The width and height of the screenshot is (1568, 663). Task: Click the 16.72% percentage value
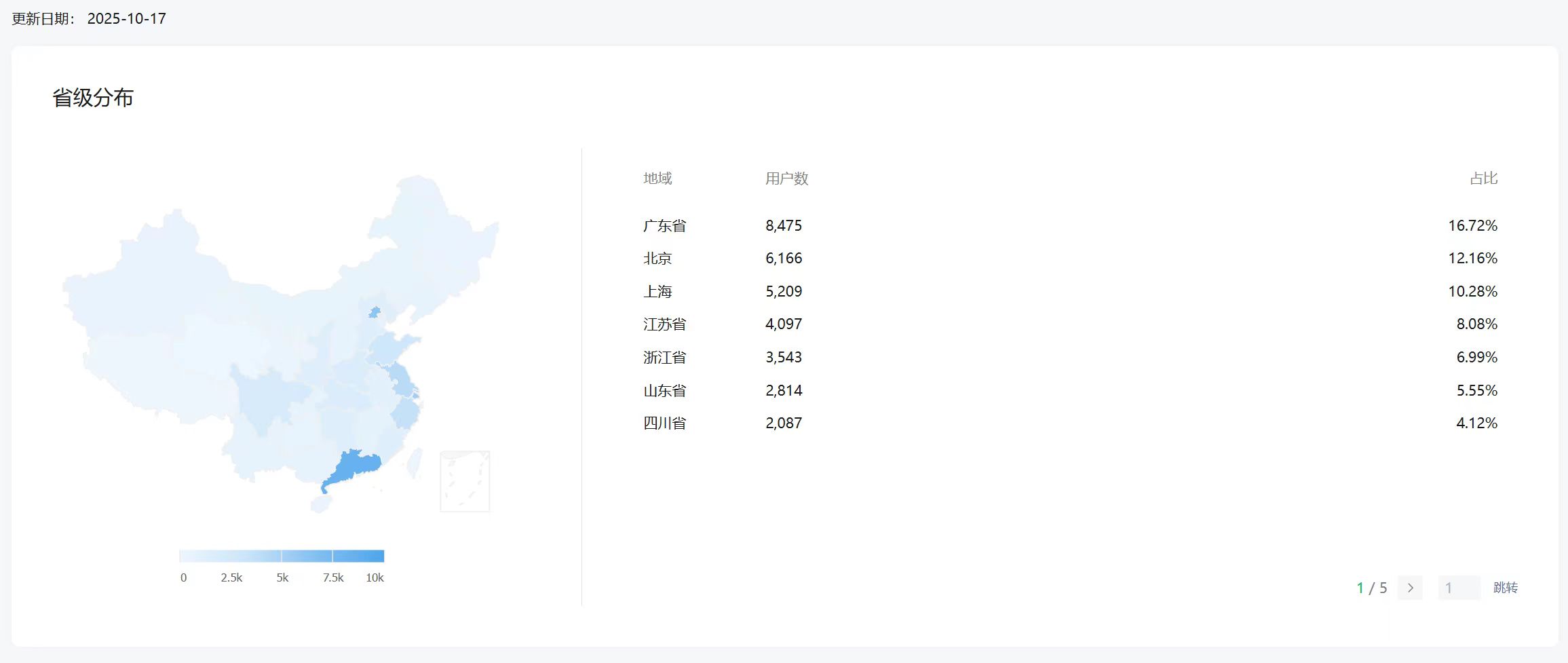coord(1473,226)
